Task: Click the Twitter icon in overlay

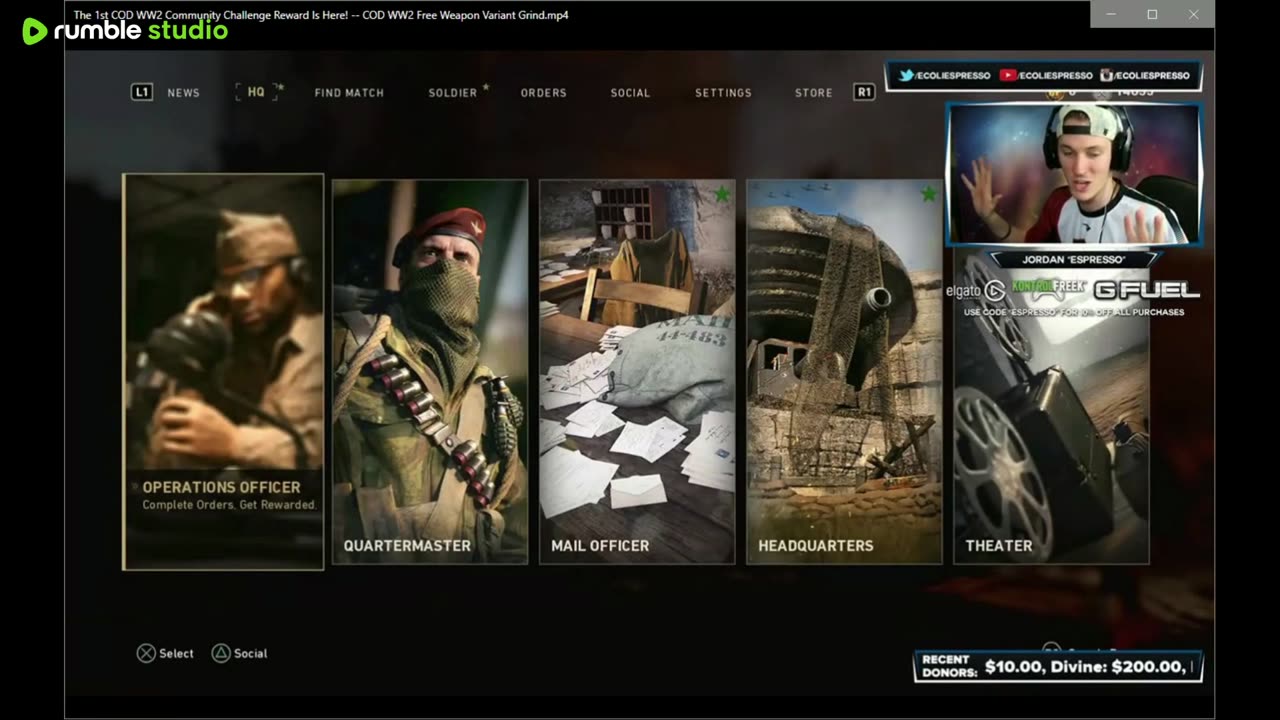Action: pyautogui.click(x=906, y=75)
